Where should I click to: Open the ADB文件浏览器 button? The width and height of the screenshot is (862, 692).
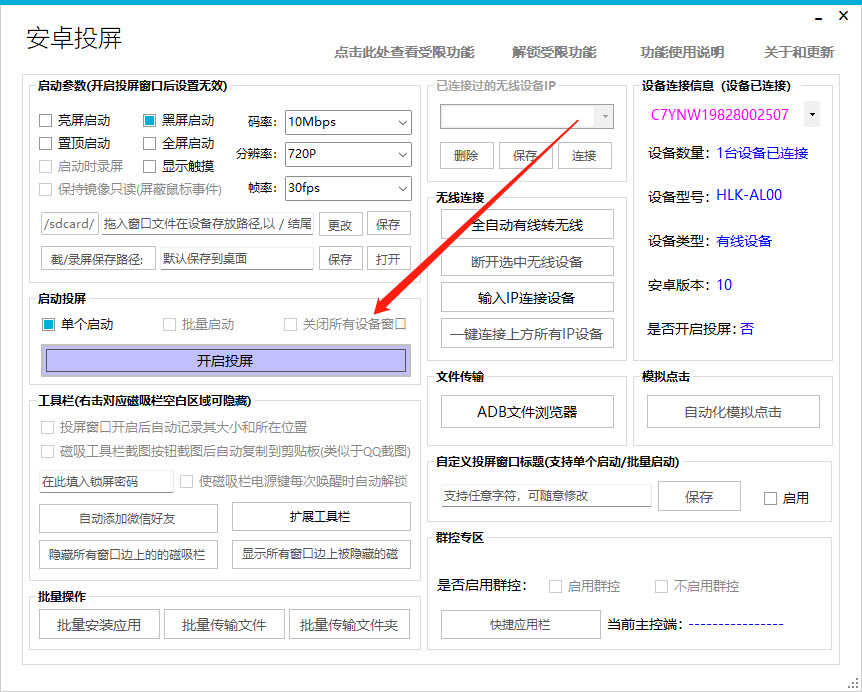527,412
